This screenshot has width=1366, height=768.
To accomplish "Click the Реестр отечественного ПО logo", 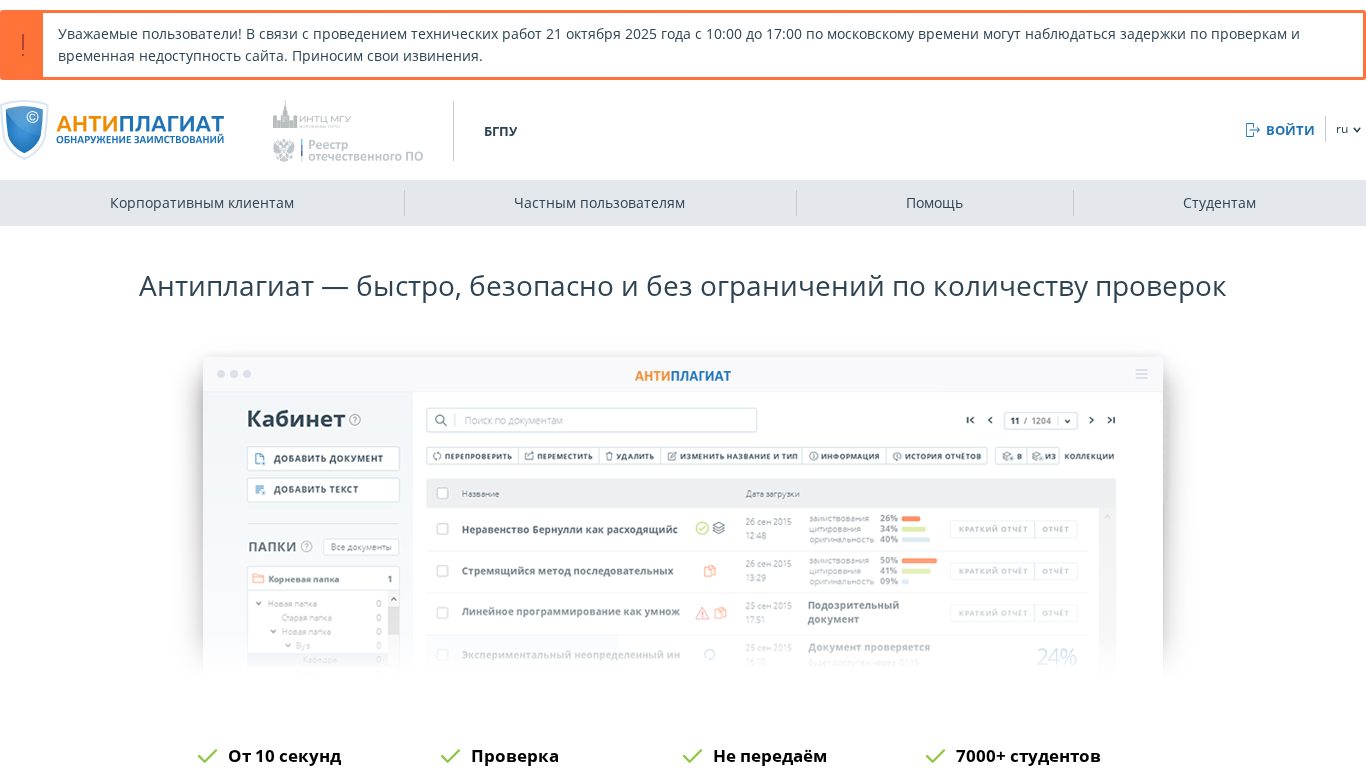I will point(348,150).
